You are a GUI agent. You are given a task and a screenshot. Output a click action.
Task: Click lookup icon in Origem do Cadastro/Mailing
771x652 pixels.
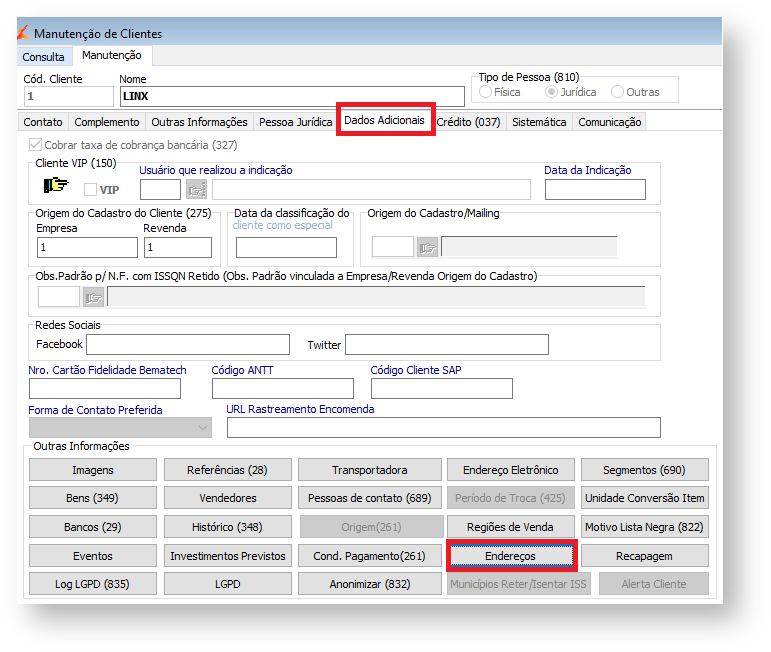point(428,247)
